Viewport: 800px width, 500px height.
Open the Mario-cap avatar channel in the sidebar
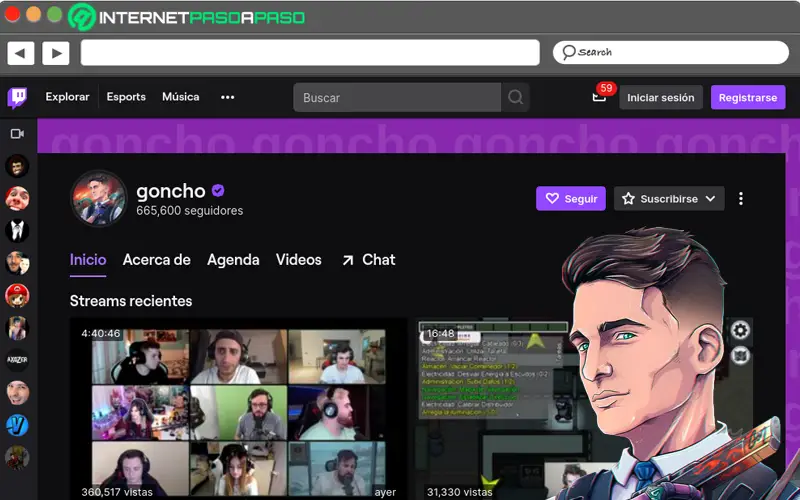pyautogui.click(x=17, y=296)
